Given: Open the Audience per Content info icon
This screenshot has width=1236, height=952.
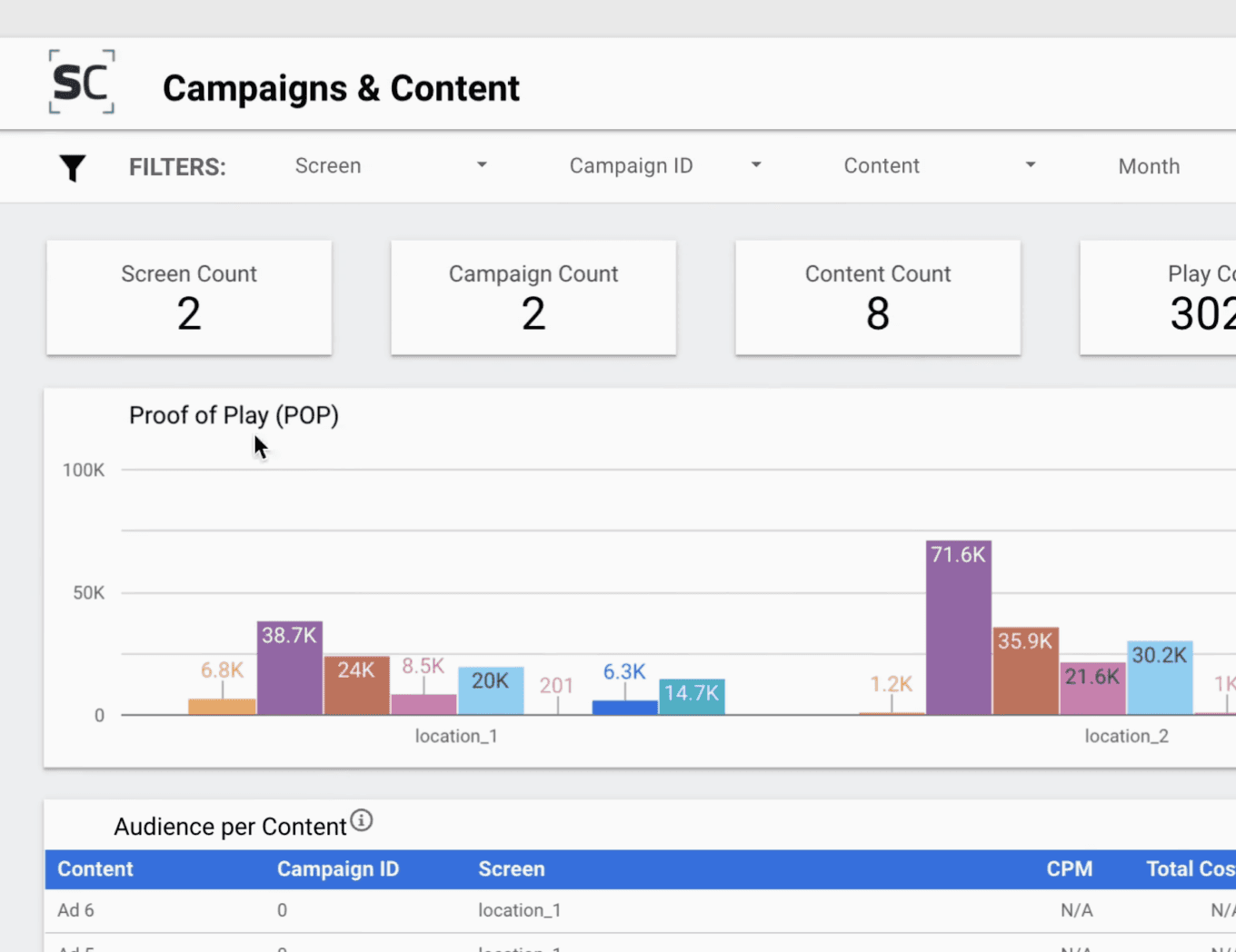Looking at the screenshot, I should [x=362, y=820].
